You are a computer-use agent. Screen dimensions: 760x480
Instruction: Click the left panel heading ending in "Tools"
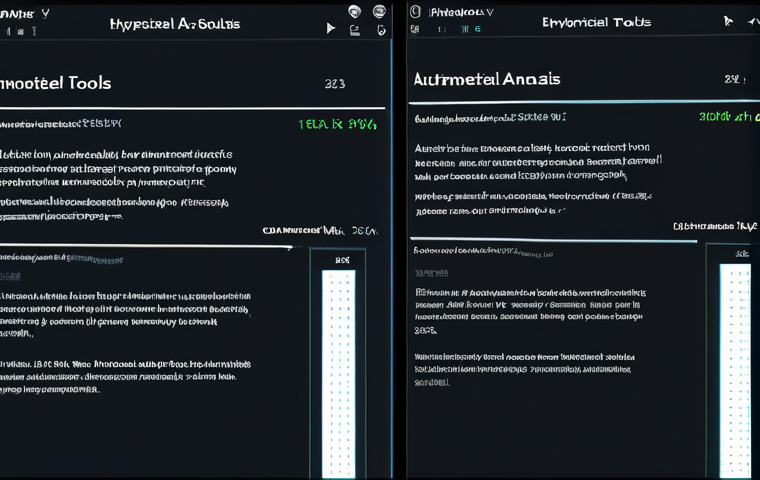[x=56, y=83]
